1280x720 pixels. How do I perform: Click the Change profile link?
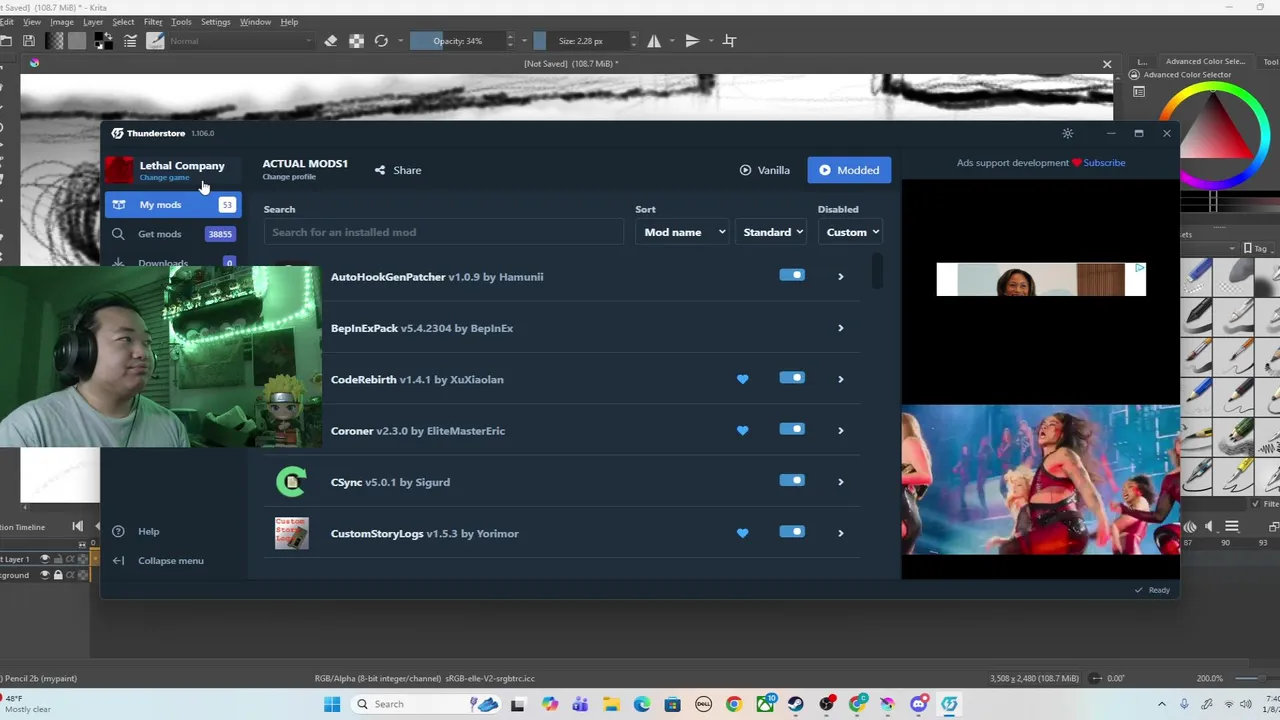[x=289, y=177]
